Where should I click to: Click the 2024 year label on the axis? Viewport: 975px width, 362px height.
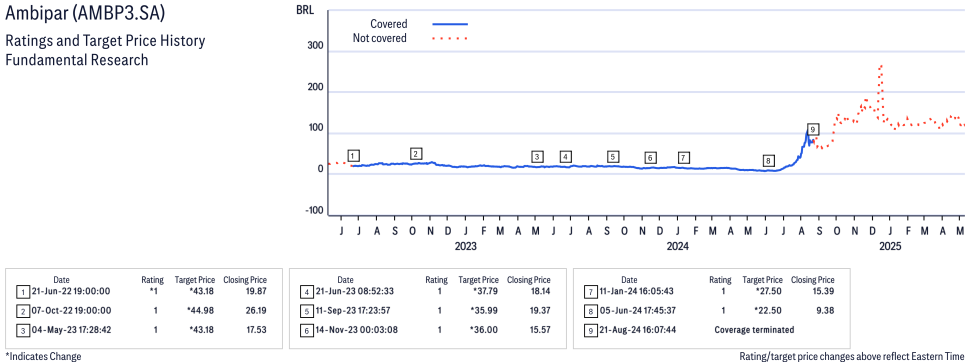678,247
